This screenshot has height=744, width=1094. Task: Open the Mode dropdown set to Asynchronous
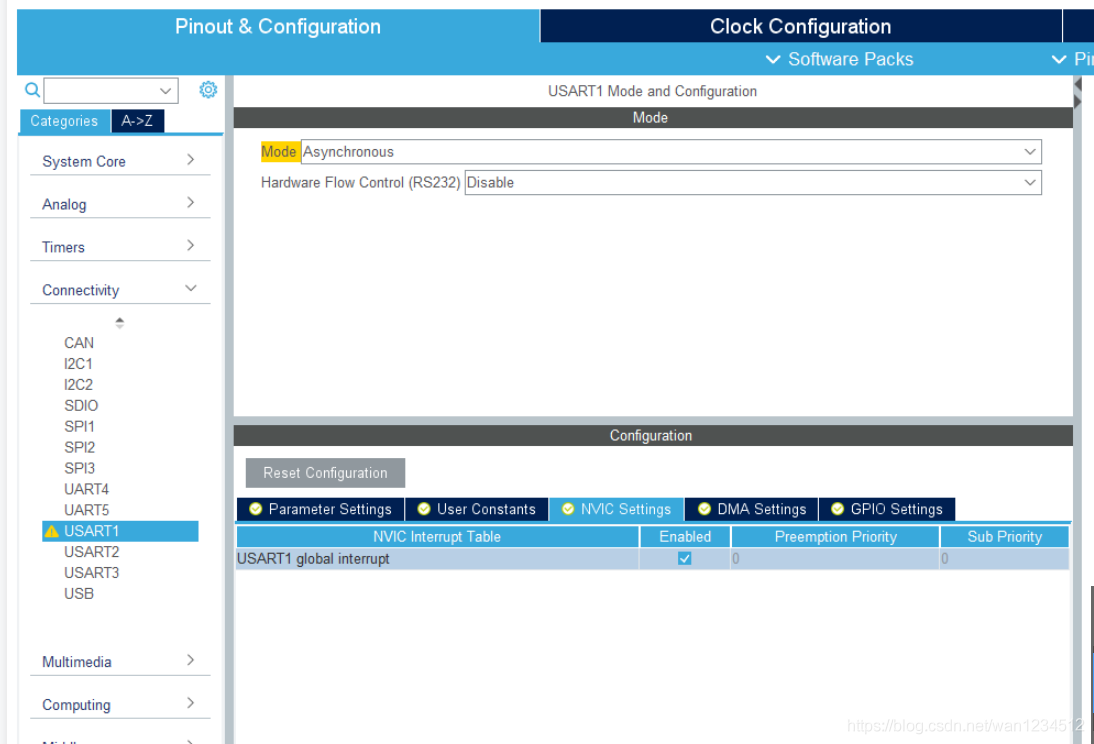pyautogui.click(x=670, y=152)
